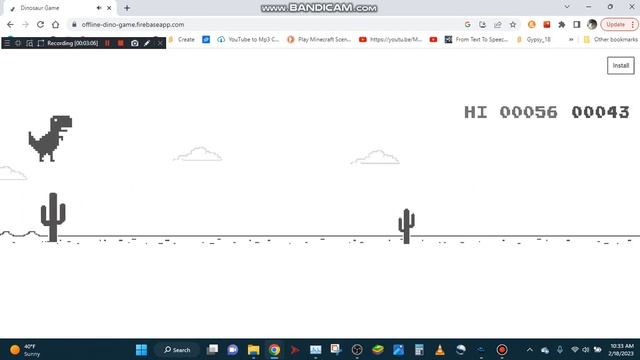
Task: Click the Google icon in address bar
Action: click(467, 24)
